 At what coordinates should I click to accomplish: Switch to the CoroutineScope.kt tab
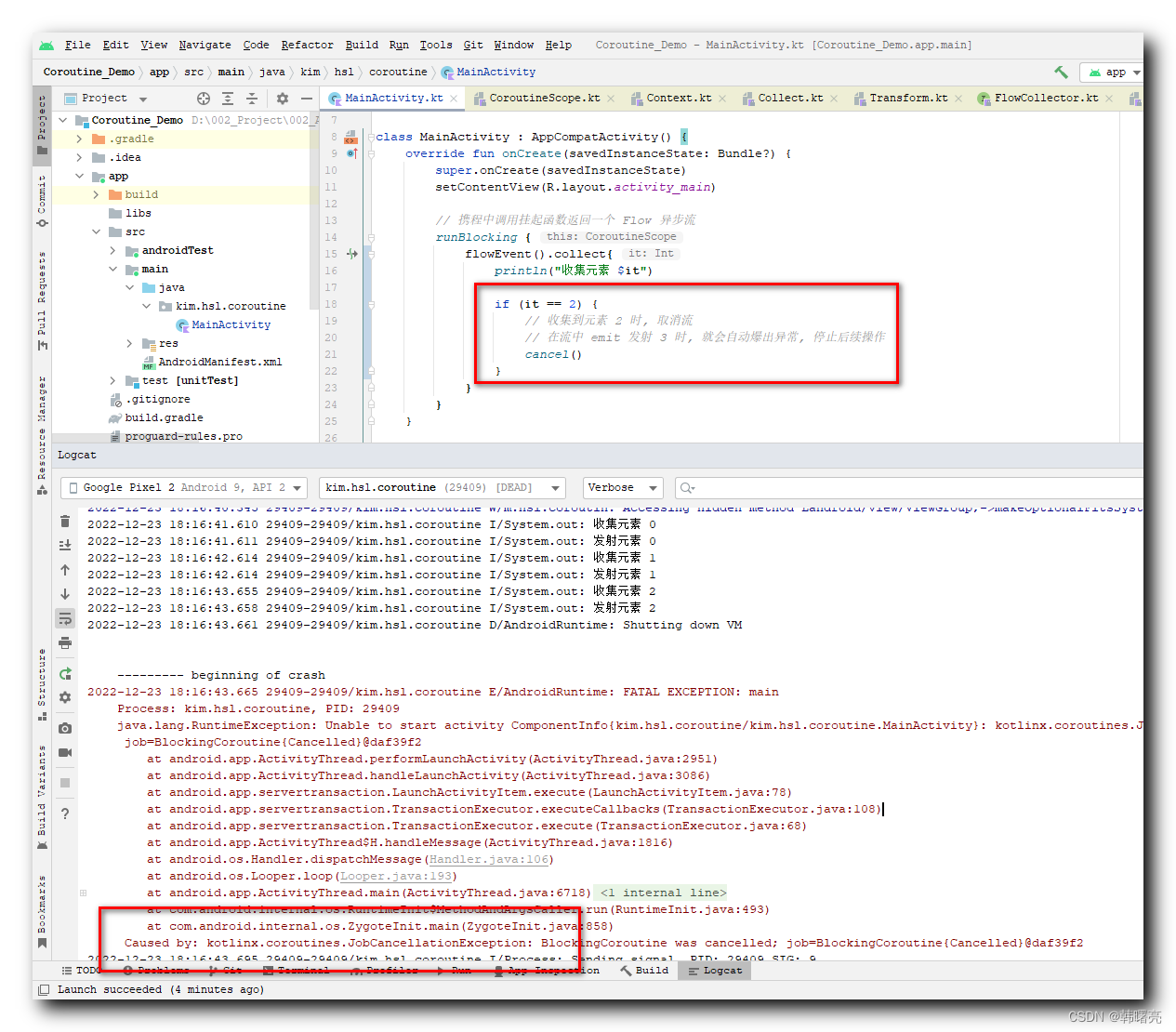pyautogui.click(x=545, y=98)
